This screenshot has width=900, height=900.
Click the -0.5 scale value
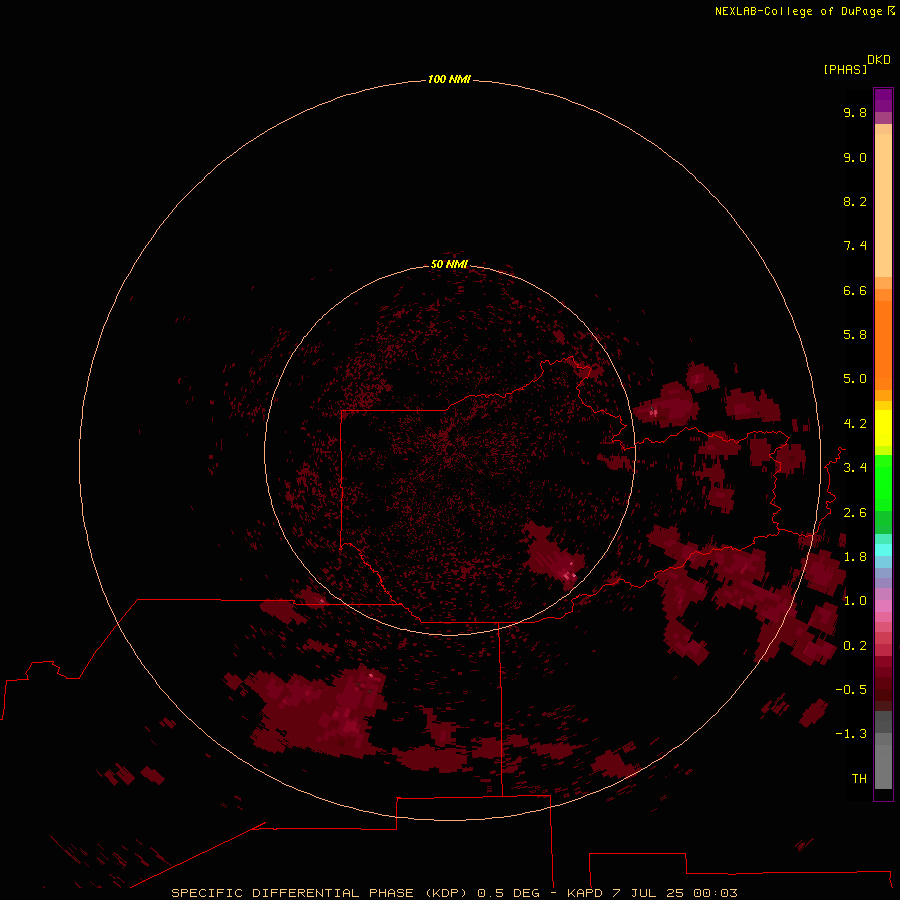851,690
